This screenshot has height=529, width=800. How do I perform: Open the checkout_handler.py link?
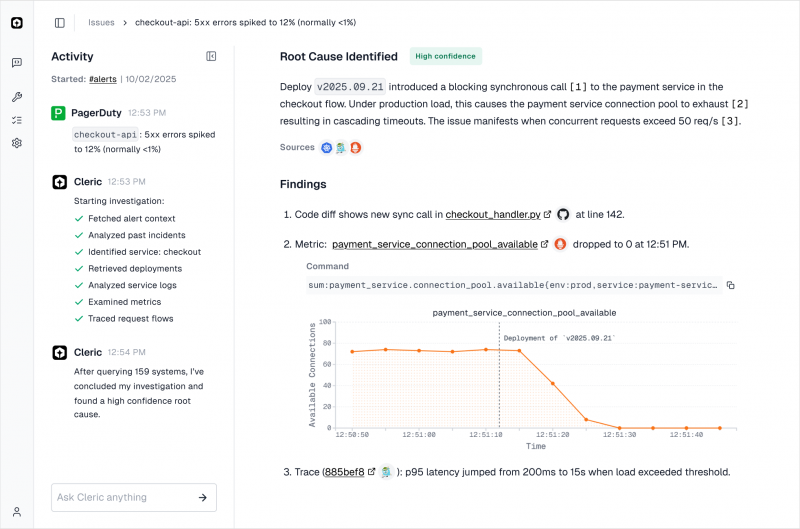[492, 214]
